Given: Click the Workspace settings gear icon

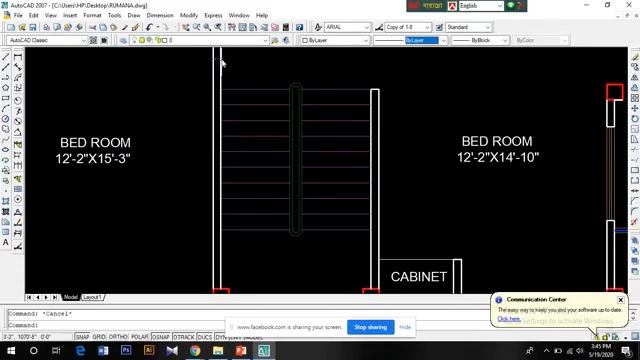Looking at the screenshot, I should click(x=93, y=40).
